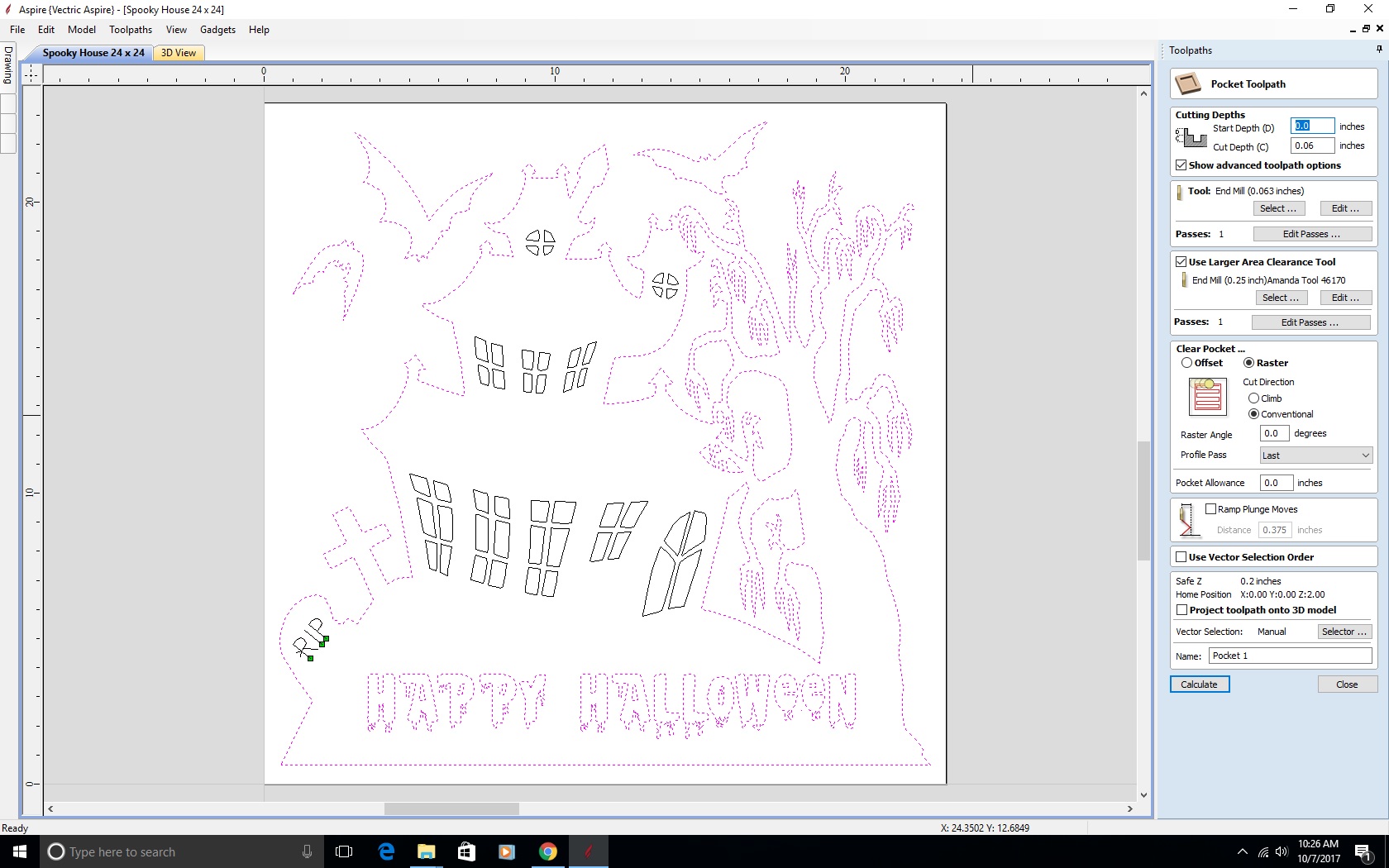This screenshot has height=868, width=1389.
Task: Open the Profile Pass dropdown
Action: pyautogui.click(x=1315, y=455)
